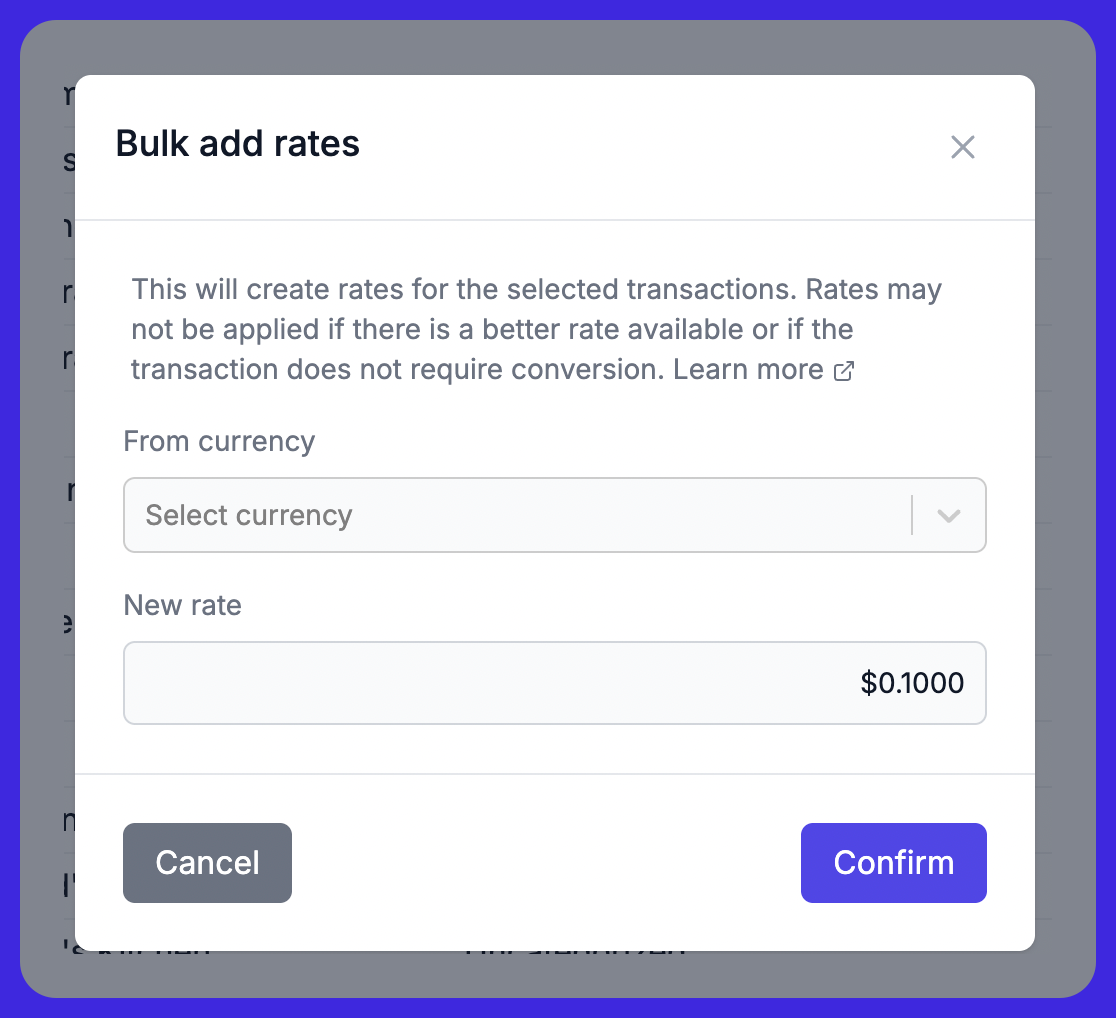
Task: Click the rates description paragraph text
Action: (x=537, y=330)
